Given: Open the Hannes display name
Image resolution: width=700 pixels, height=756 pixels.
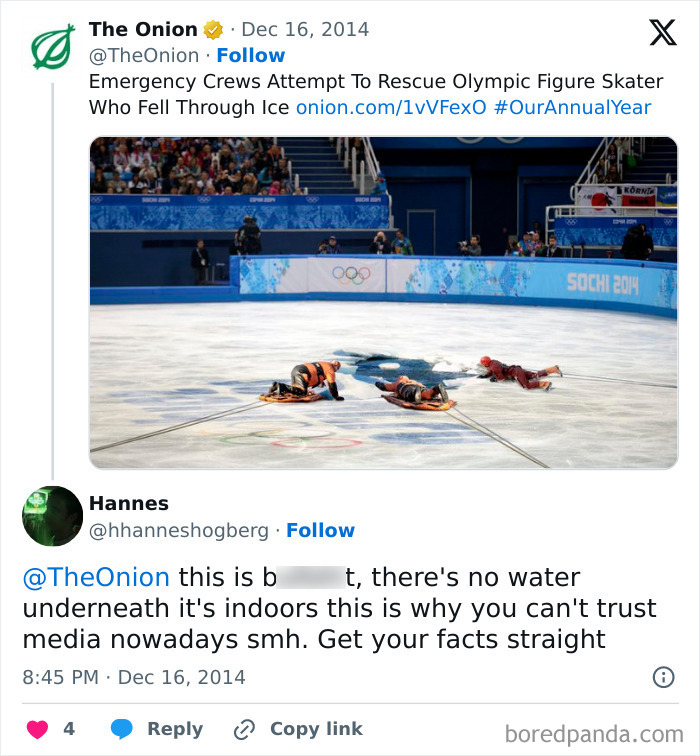Looking at the screenshot, I should click(129, 503).
